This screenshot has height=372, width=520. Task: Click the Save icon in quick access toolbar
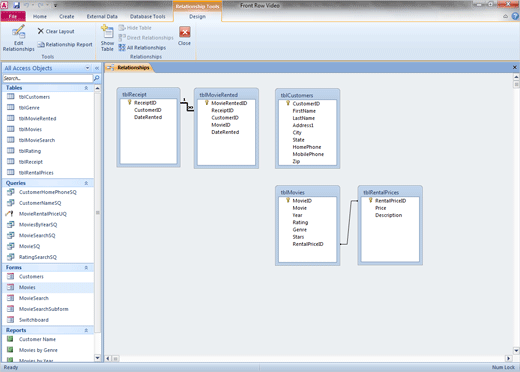pos(16,5)
